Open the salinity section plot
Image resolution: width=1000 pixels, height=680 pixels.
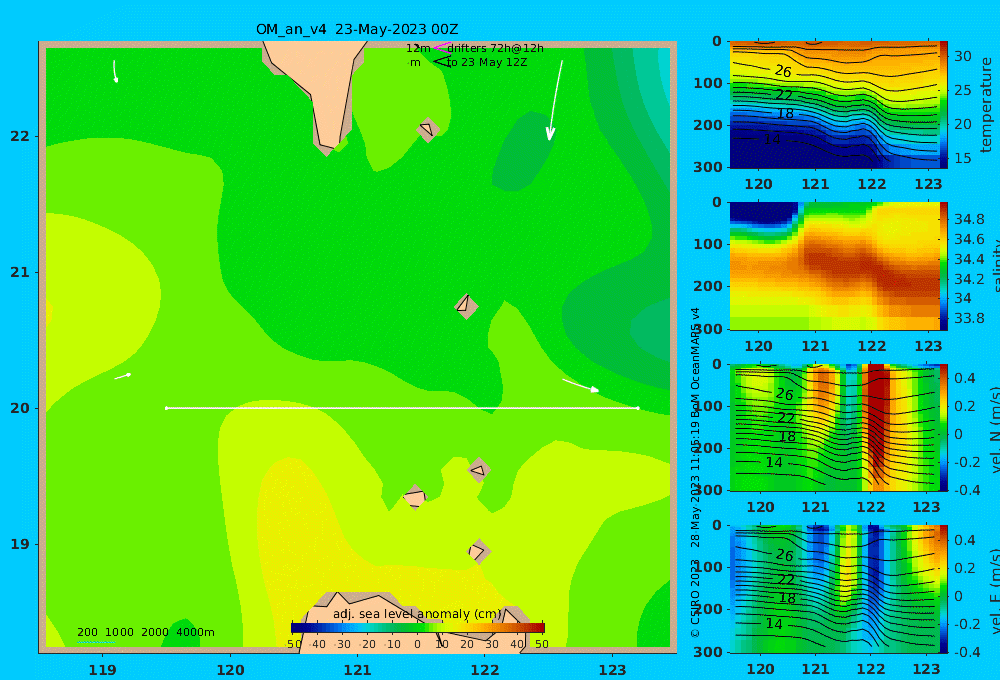[835, 266]
